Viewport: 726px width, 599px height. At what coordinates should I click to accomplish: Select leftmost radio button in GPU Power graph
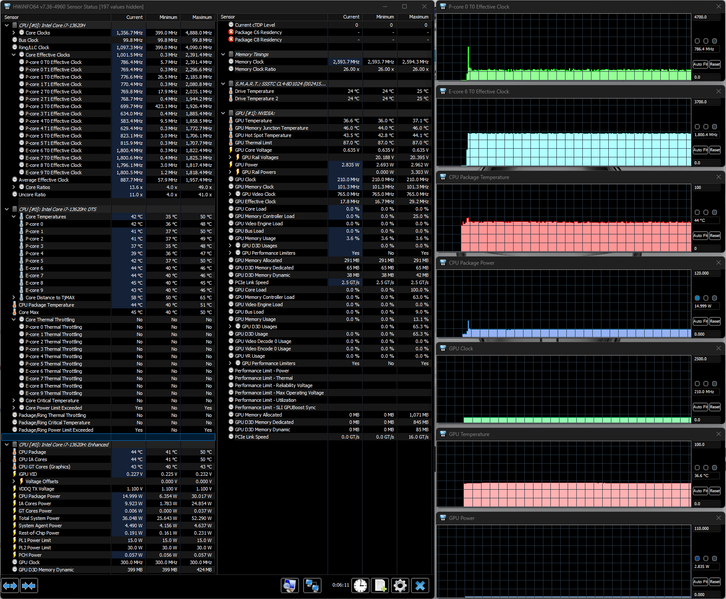697,558
